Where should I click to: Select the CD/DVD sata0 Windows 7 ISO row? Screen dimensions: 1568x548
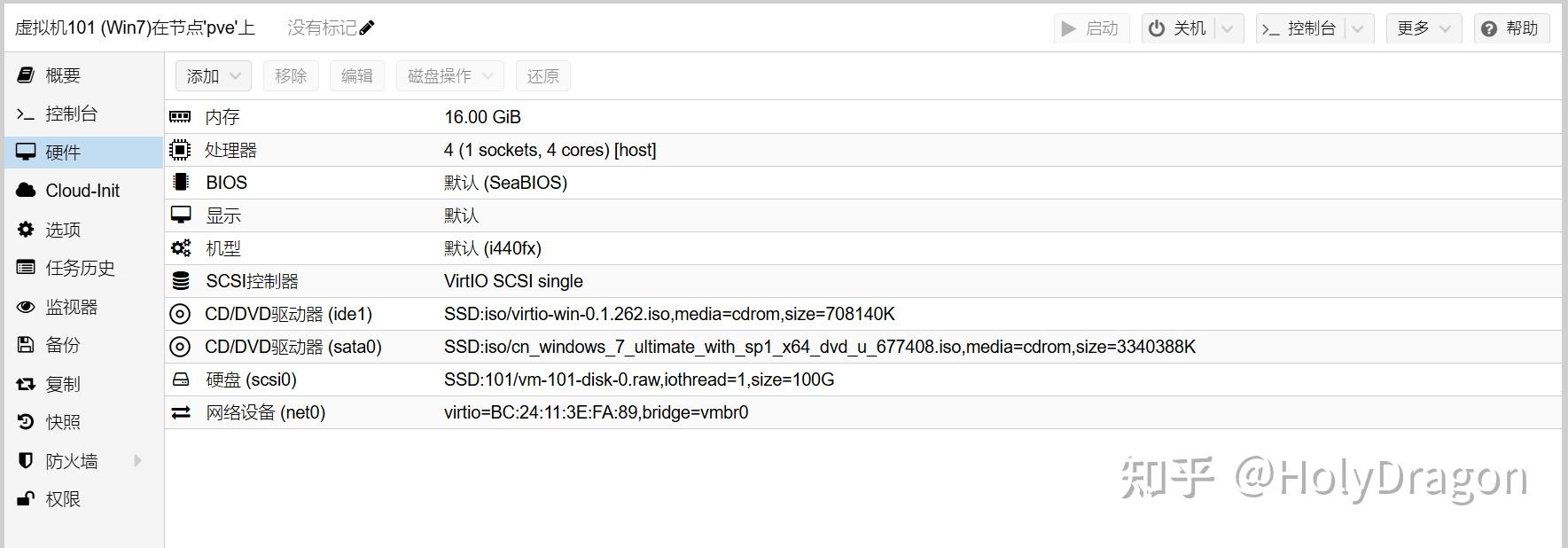tap(819, 347)
